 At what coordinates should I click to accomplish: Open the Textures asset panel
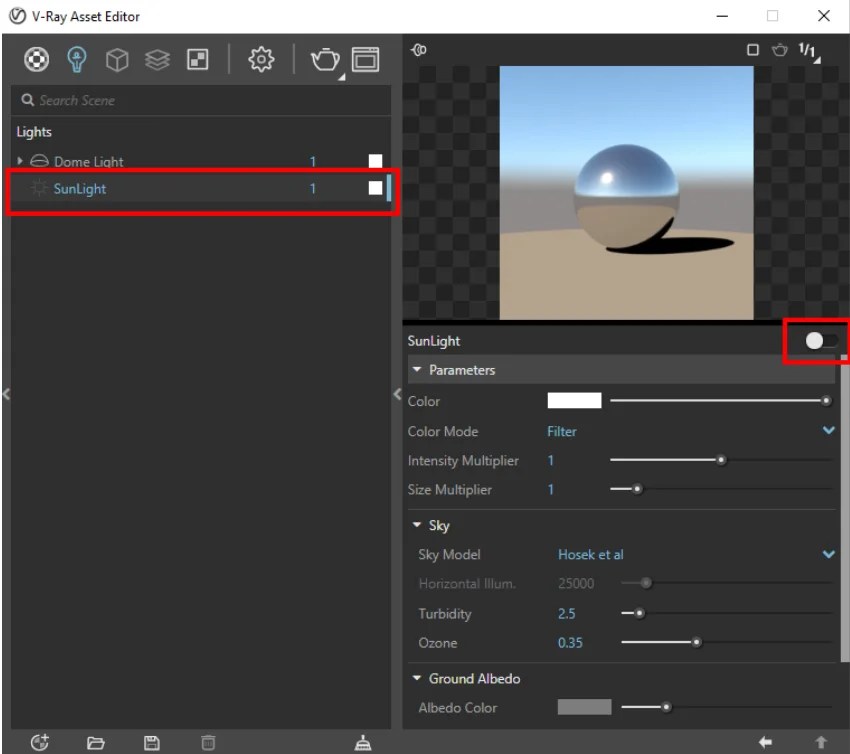click(x=157, y=59)
